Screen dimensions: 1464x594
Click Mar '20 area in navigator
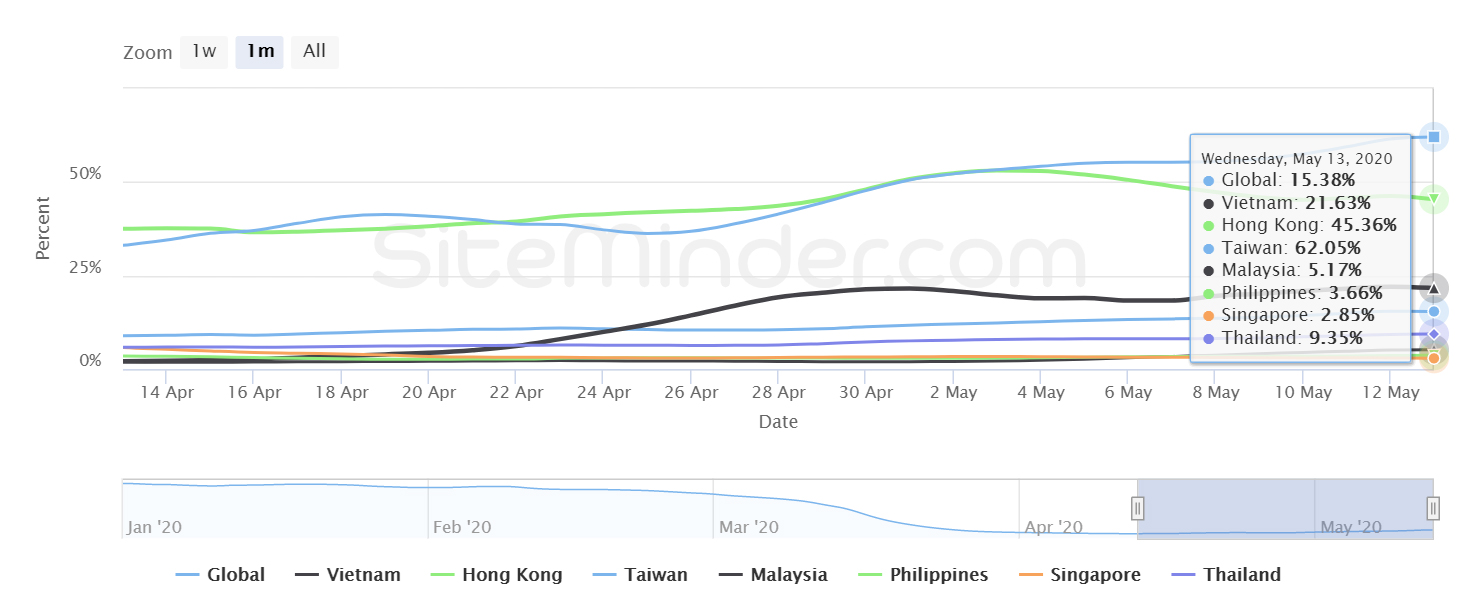coord(747,527)
